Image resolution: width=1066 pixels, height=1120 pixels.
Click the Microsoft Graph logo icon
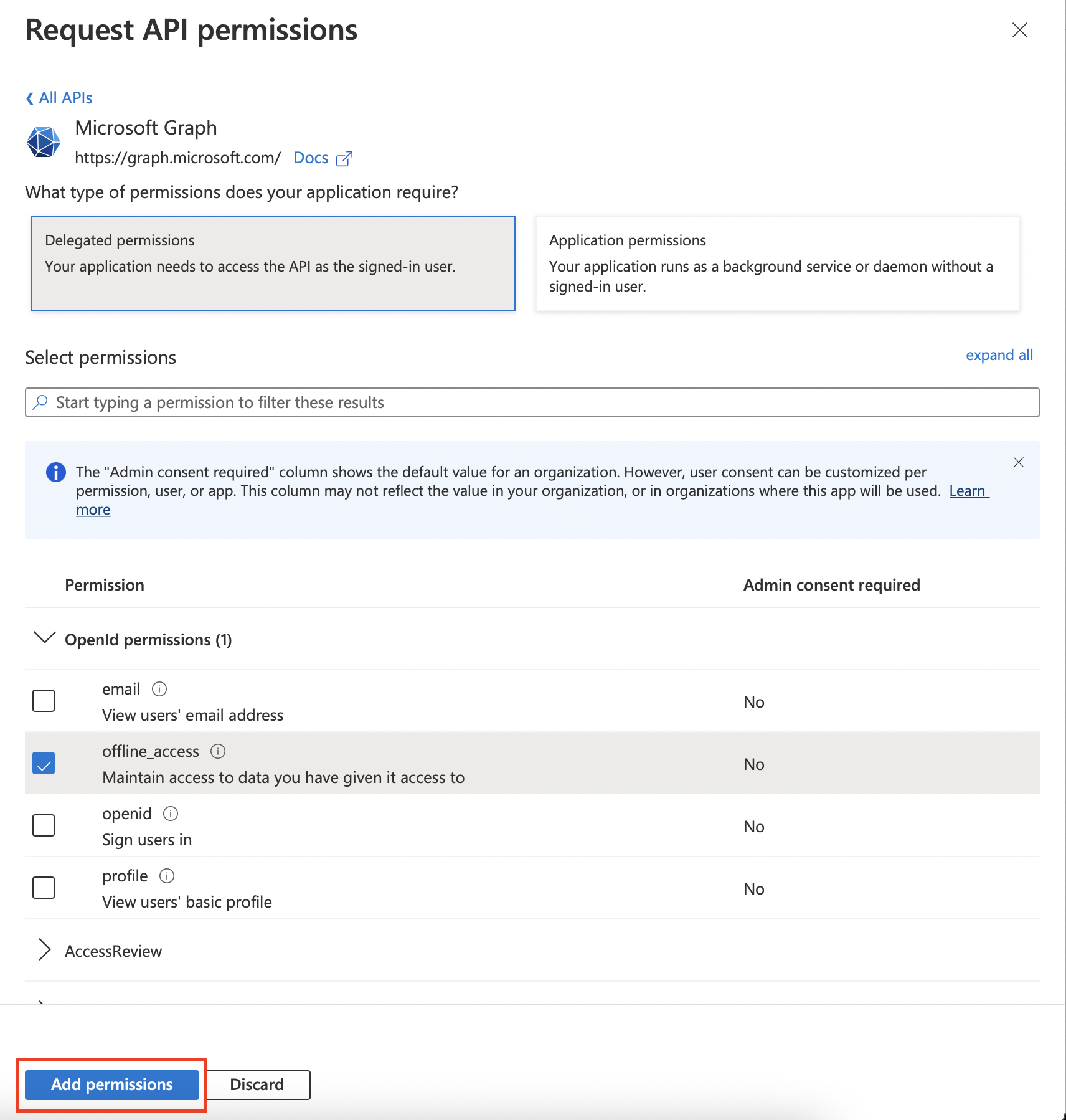pyautogui.click(x=44, y=141)
